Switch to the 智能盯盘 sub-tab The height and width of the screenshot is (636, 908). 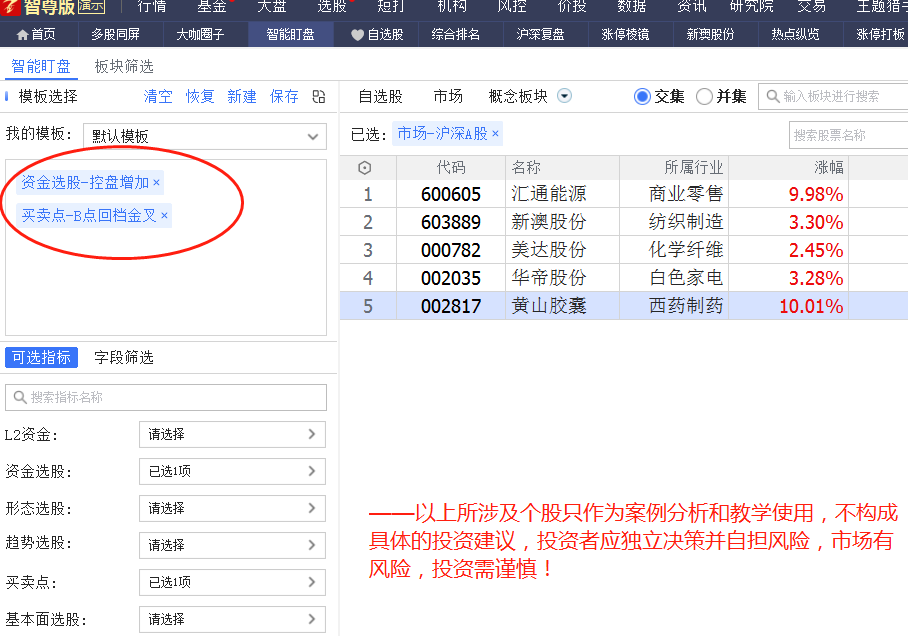click(41, 67)
